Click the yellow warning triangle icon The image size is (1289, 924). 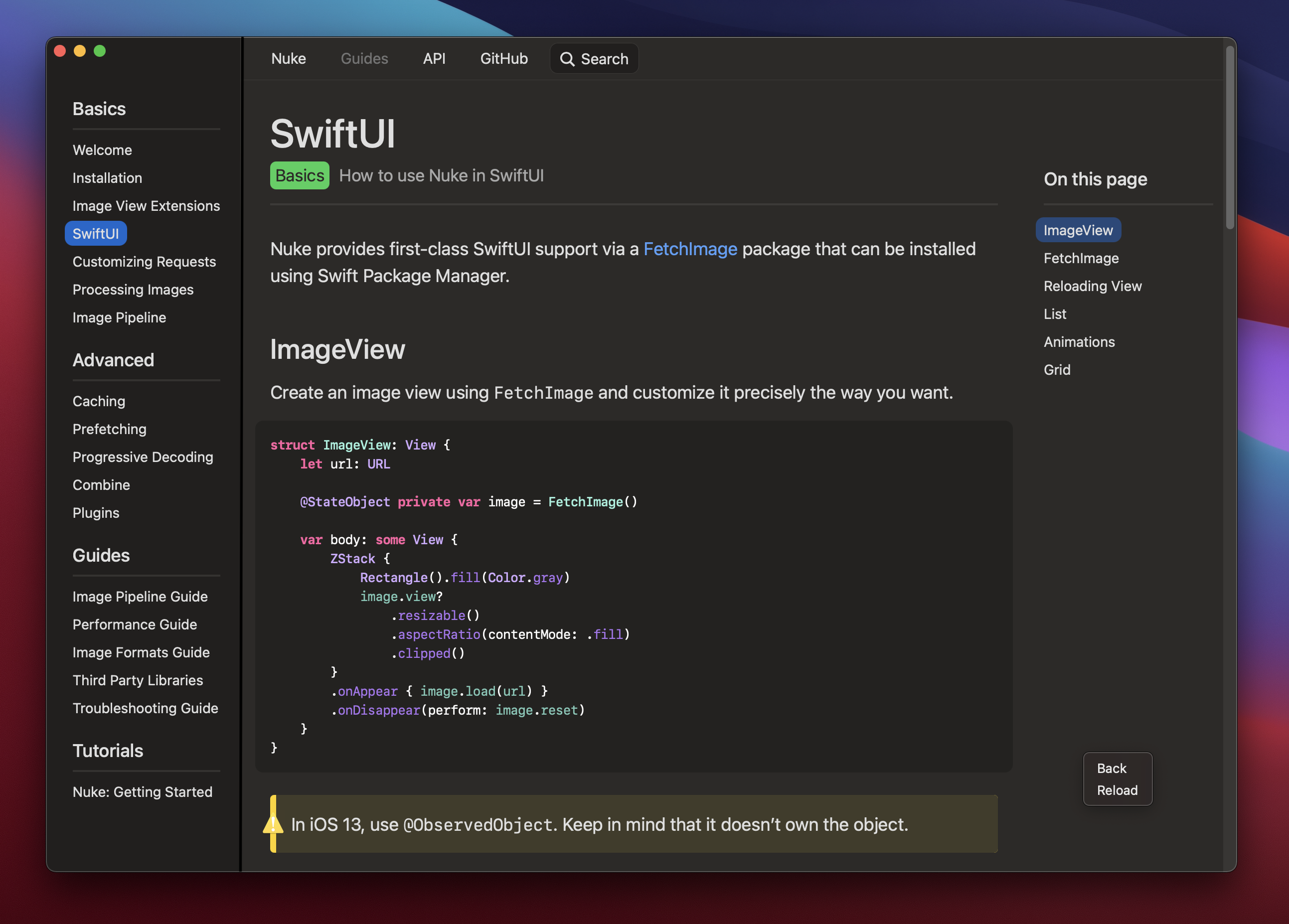point(273,824)
